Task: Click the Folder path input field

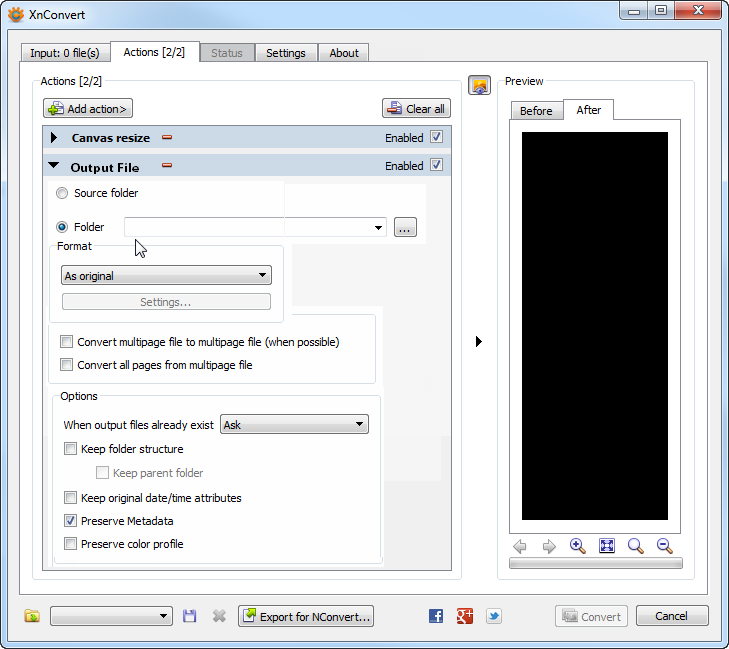Action: (255, 227)
